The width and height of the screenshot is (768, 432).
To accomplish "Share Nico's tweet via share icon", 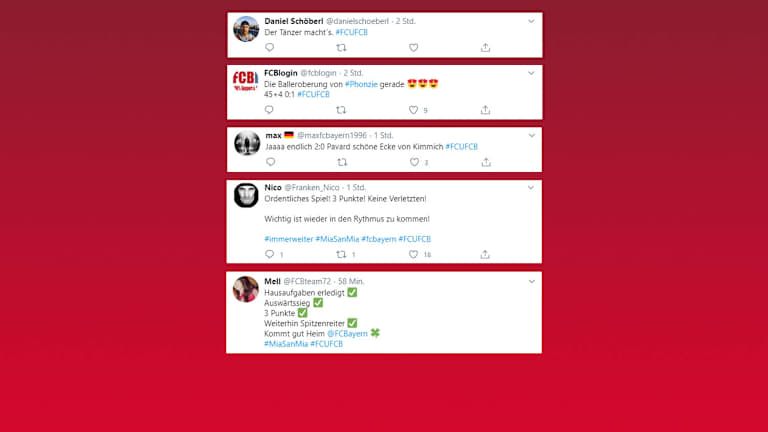I will [485, 254].
